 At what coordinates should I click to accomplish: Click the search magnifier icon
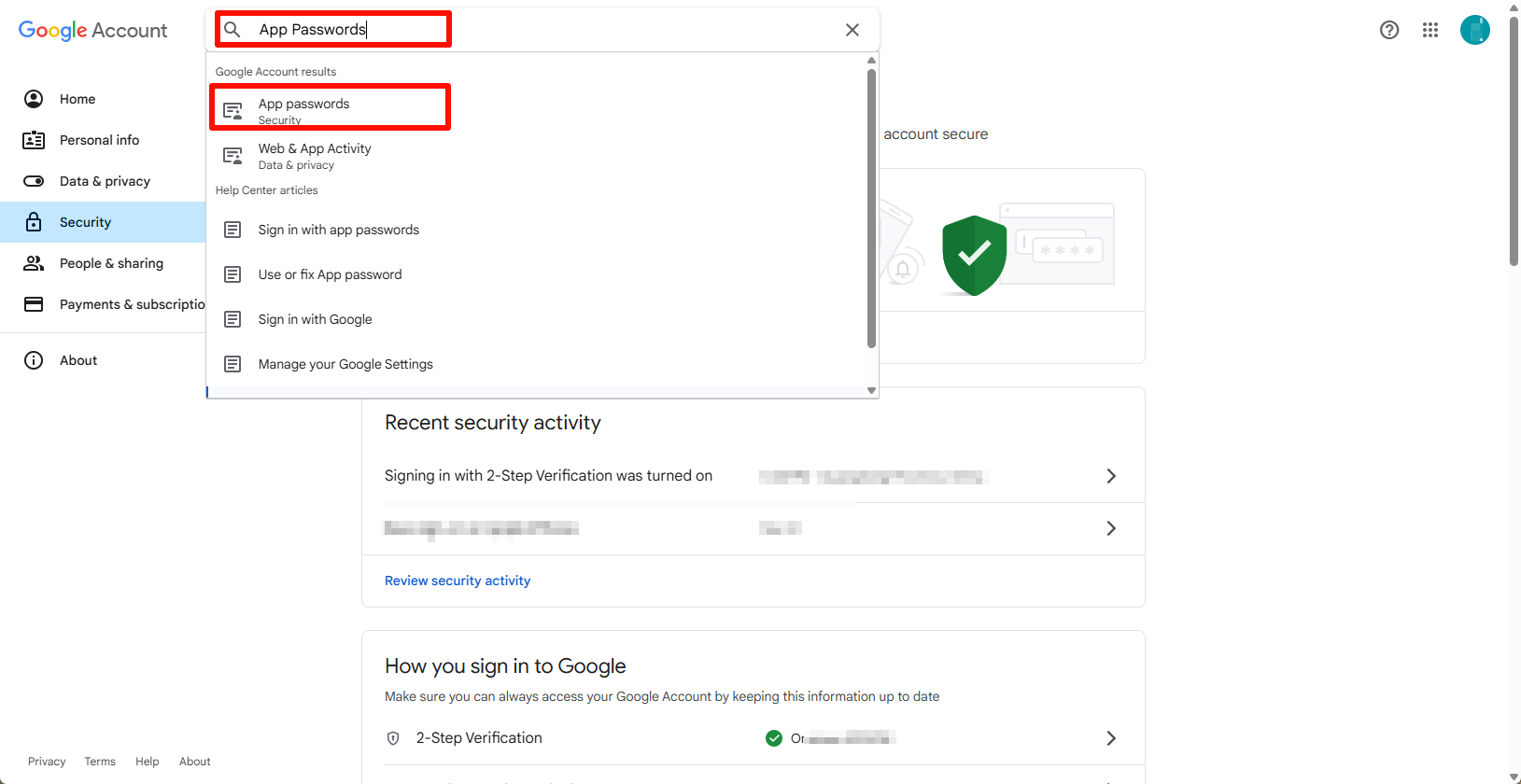[232, 30]
